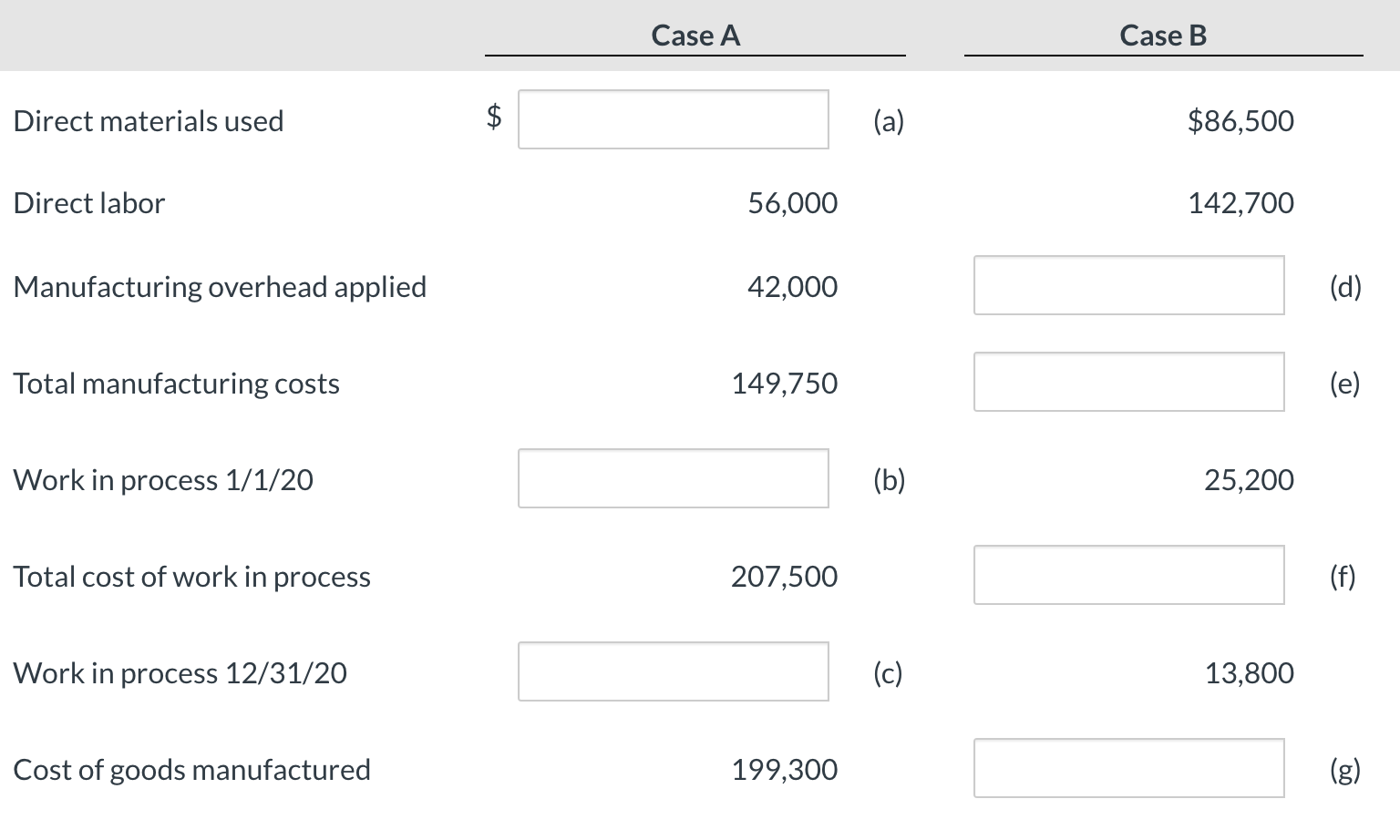1400x840 pixels.
Task: Select the Cost of goods manufactured label
Action: coord(191,769)
